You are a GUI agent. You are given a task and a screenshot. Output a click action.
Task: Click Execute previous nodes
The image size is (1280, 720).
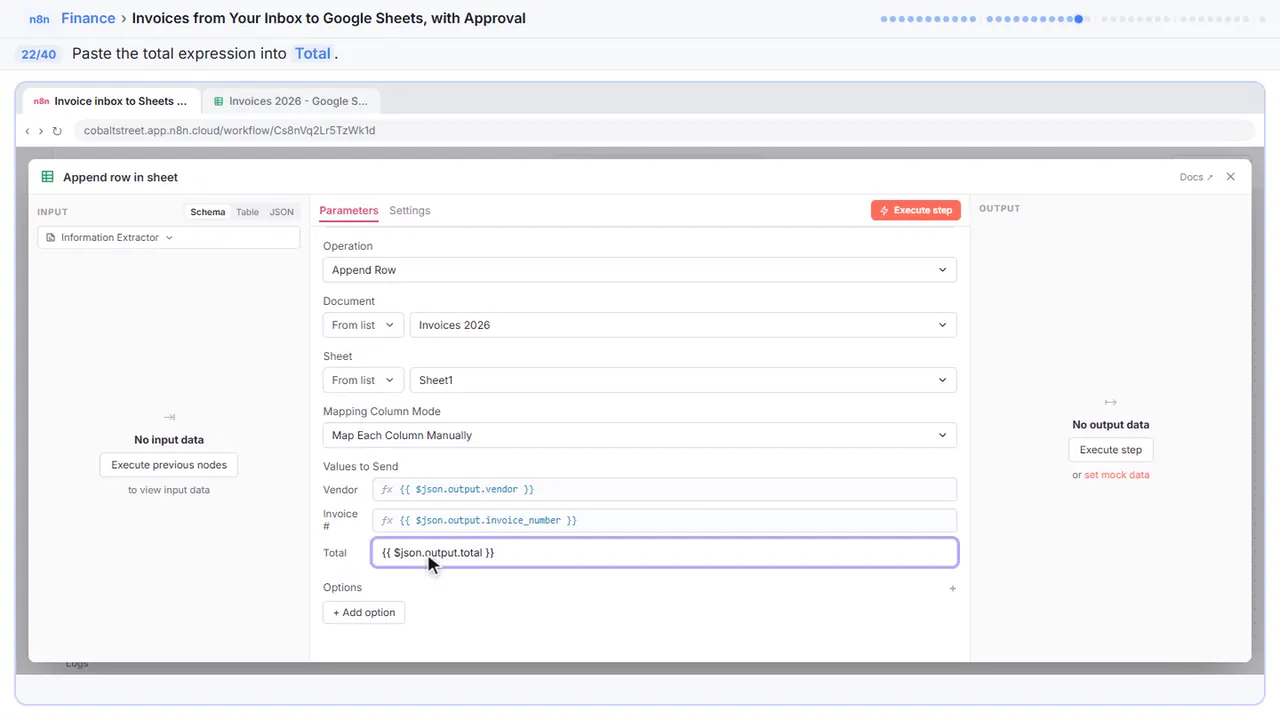pos(169,465)
